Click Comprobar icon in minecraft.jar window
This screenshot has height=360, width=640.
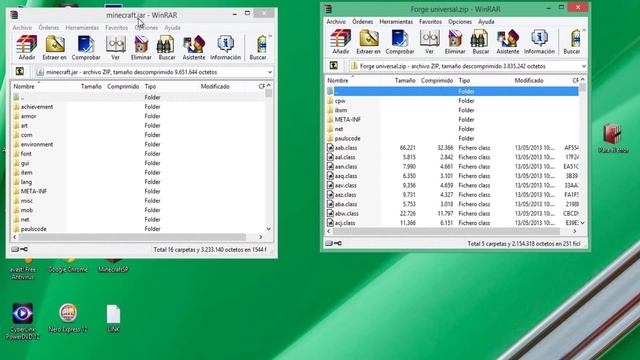[x=86, y=48]
